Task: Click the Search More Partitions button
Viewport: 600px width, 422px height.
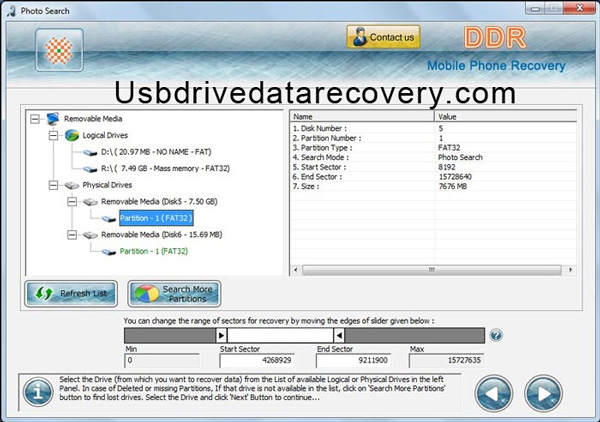Action: click(x=174, y=294)
